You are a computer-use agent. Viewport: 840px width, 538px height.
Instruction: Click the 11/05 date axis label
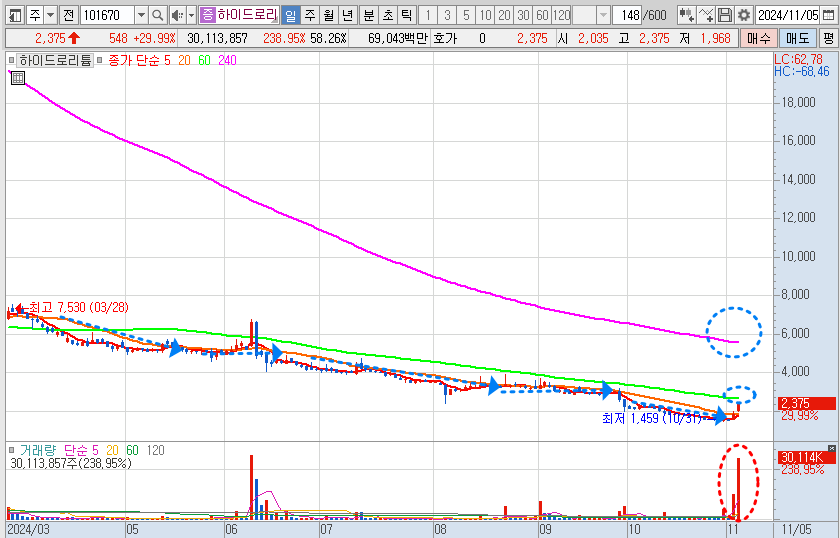pos(796,529)
